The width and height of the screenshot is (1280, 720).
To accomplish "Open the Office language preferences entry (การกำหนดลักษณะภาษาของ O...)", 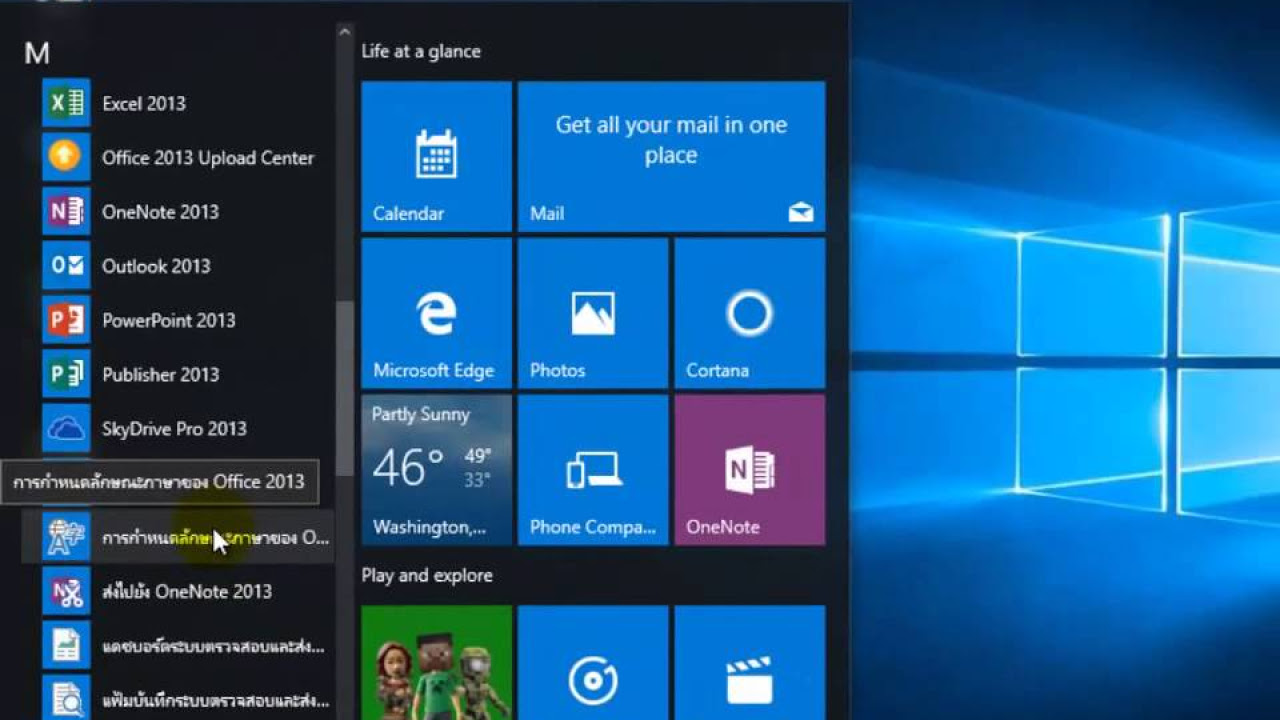I will click(178, 537).
